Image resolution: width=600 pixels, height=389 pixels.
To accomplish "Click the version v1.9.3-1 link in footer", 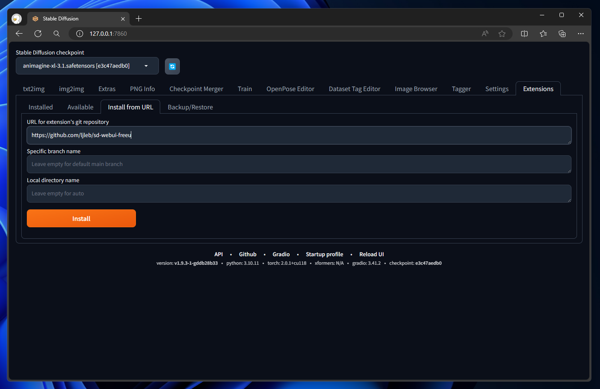I will [196, 263].
